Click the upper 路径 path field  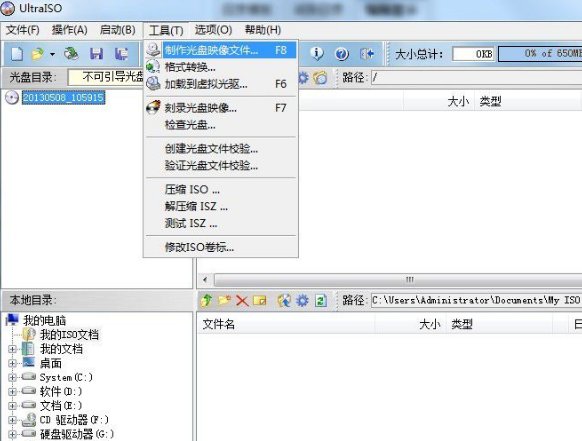click(x=476, y=78)
